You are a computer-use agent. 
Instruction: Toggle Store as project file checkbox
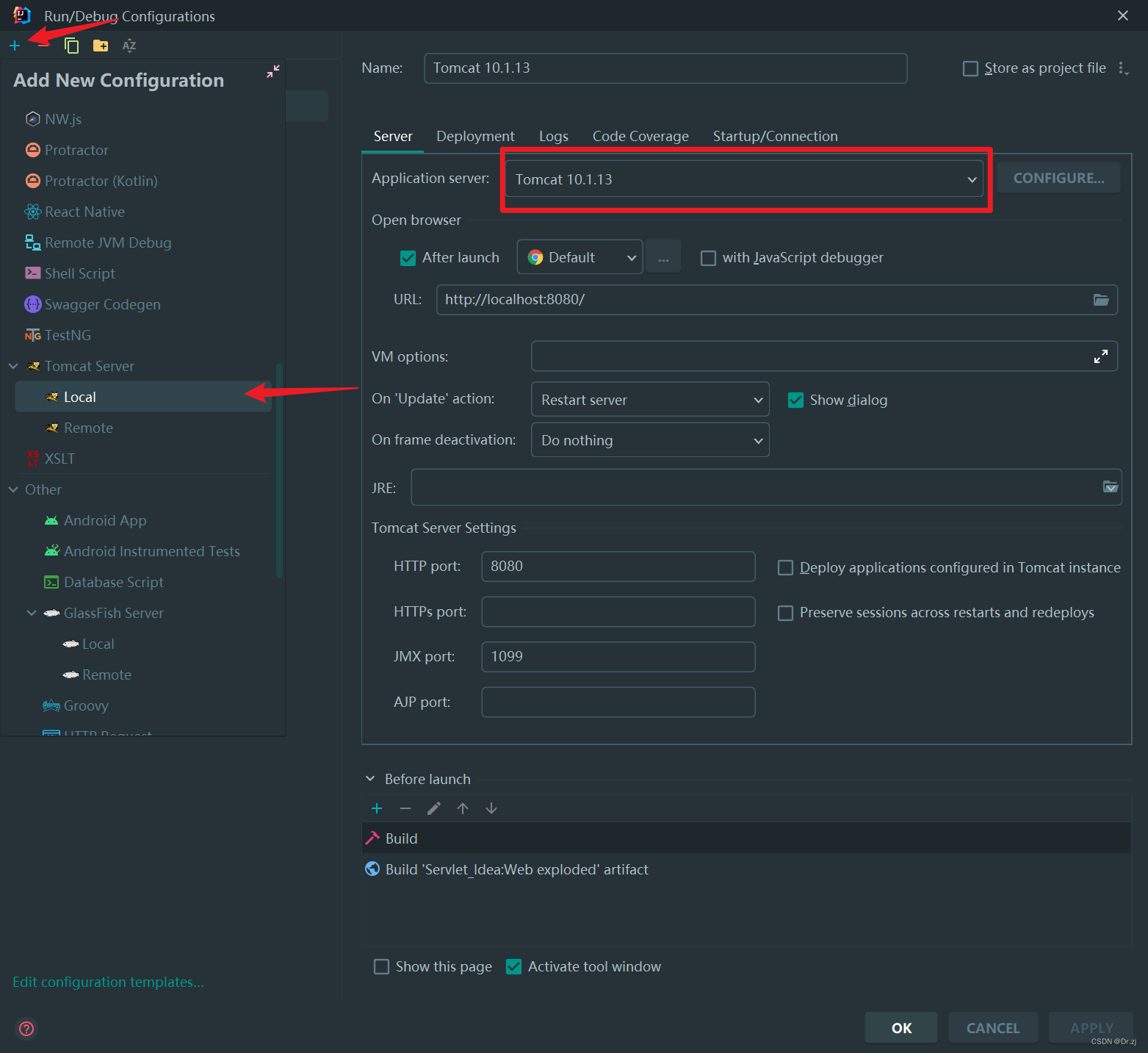[970, 68]
